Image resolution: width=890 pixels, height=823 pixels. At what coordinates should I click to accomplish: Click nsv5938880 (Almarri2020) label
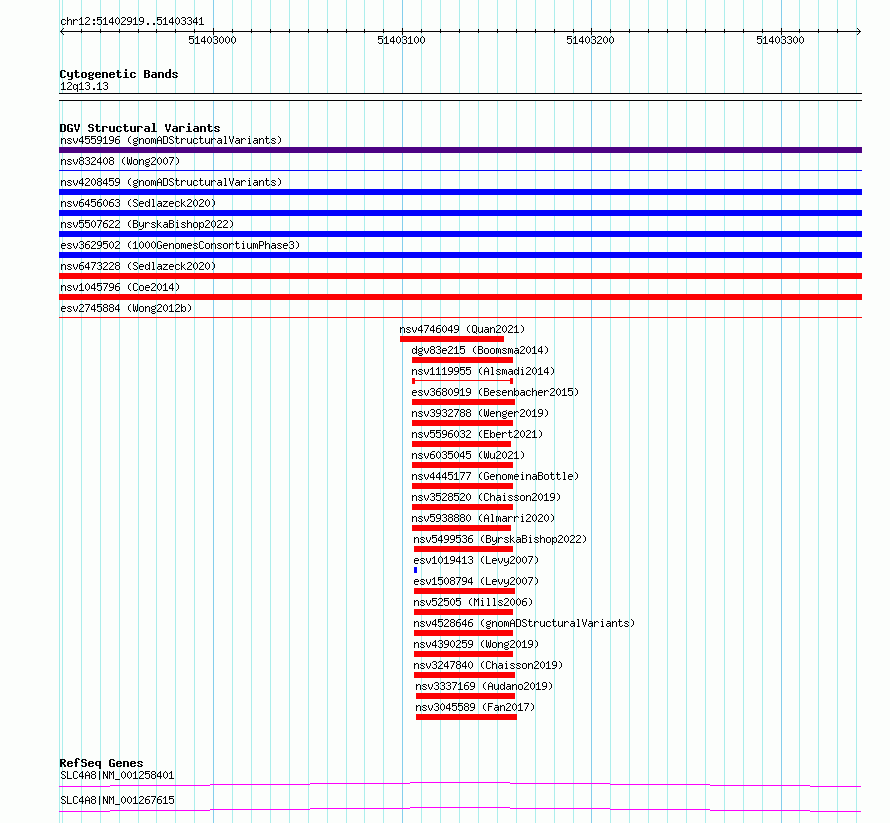pyautogui.click(x=483, y=518)
